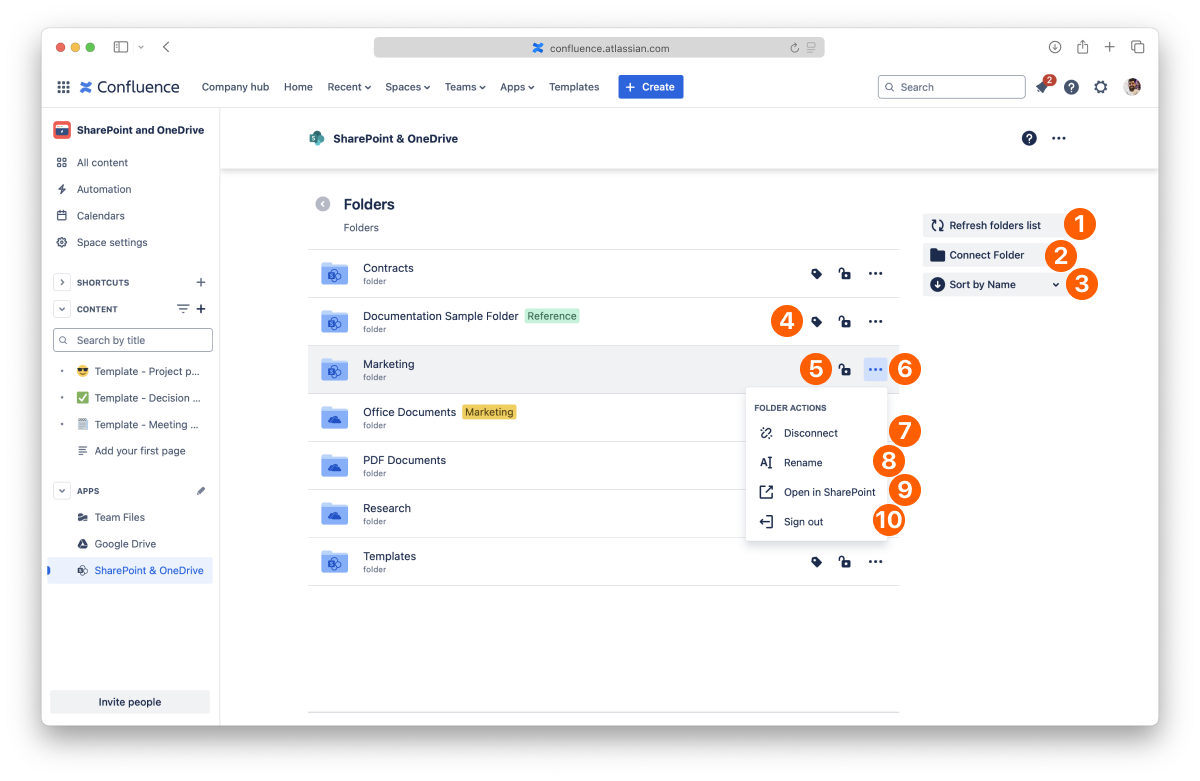Screen dimensions: 1200x781
Task: Open the notifications bell icon
Action: point(1042,88)
